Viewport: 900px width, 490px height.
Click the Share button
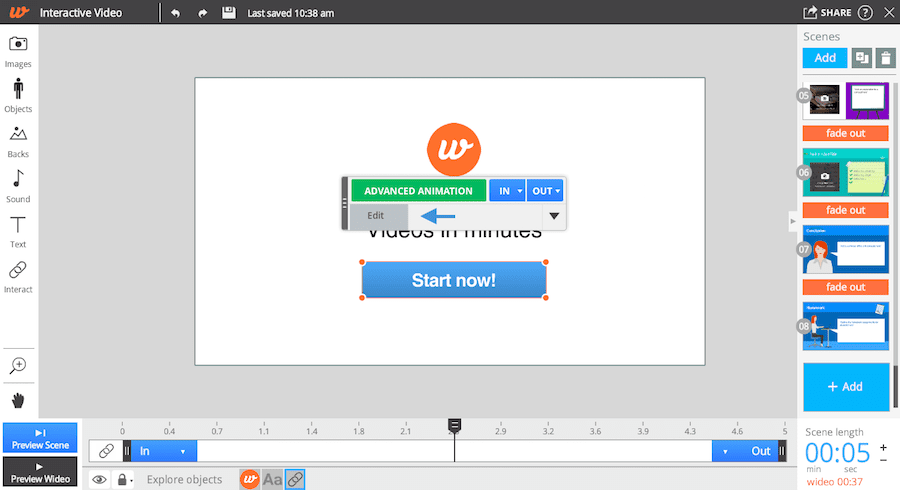[827, 12]
